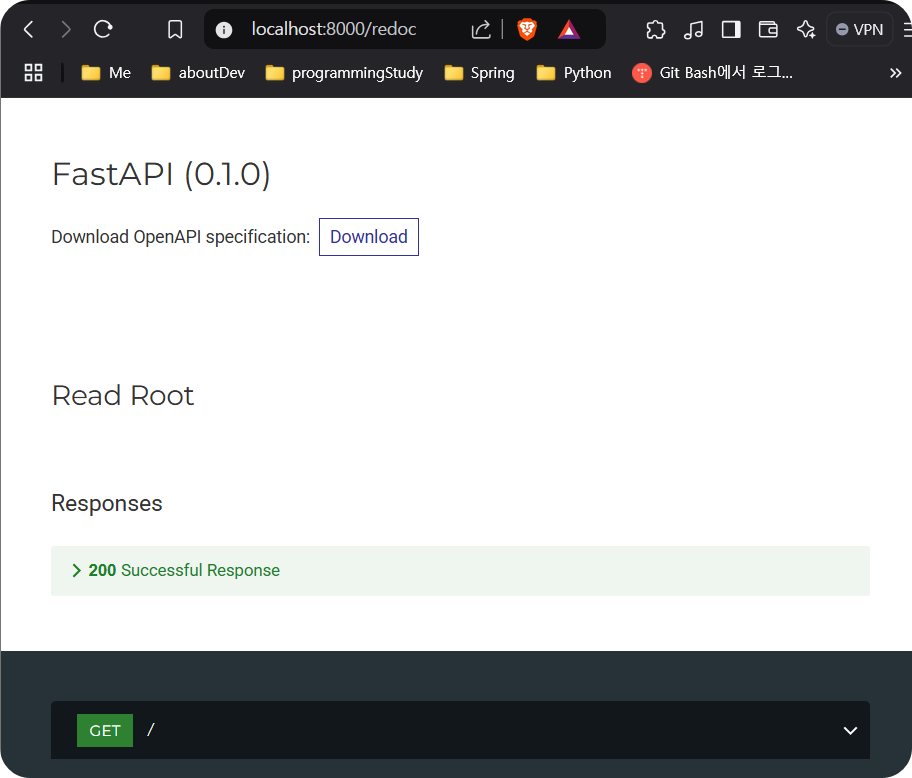The image size is (912, 778).
Task: Open the Python bookmark folder
Action: [x=573, y=73]
